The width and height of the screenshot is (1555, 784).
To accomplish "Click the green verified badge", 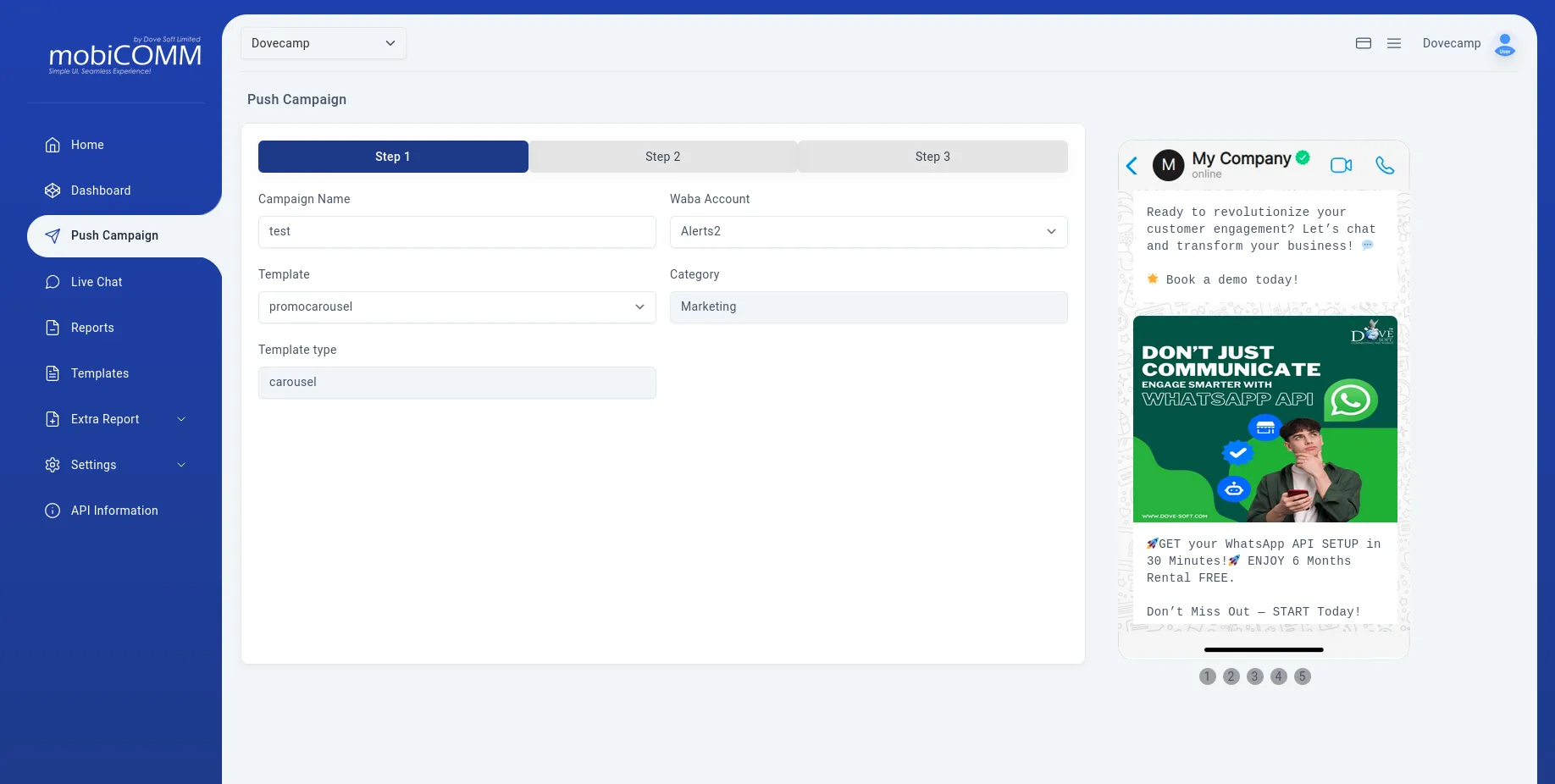I will [1303, 157].
